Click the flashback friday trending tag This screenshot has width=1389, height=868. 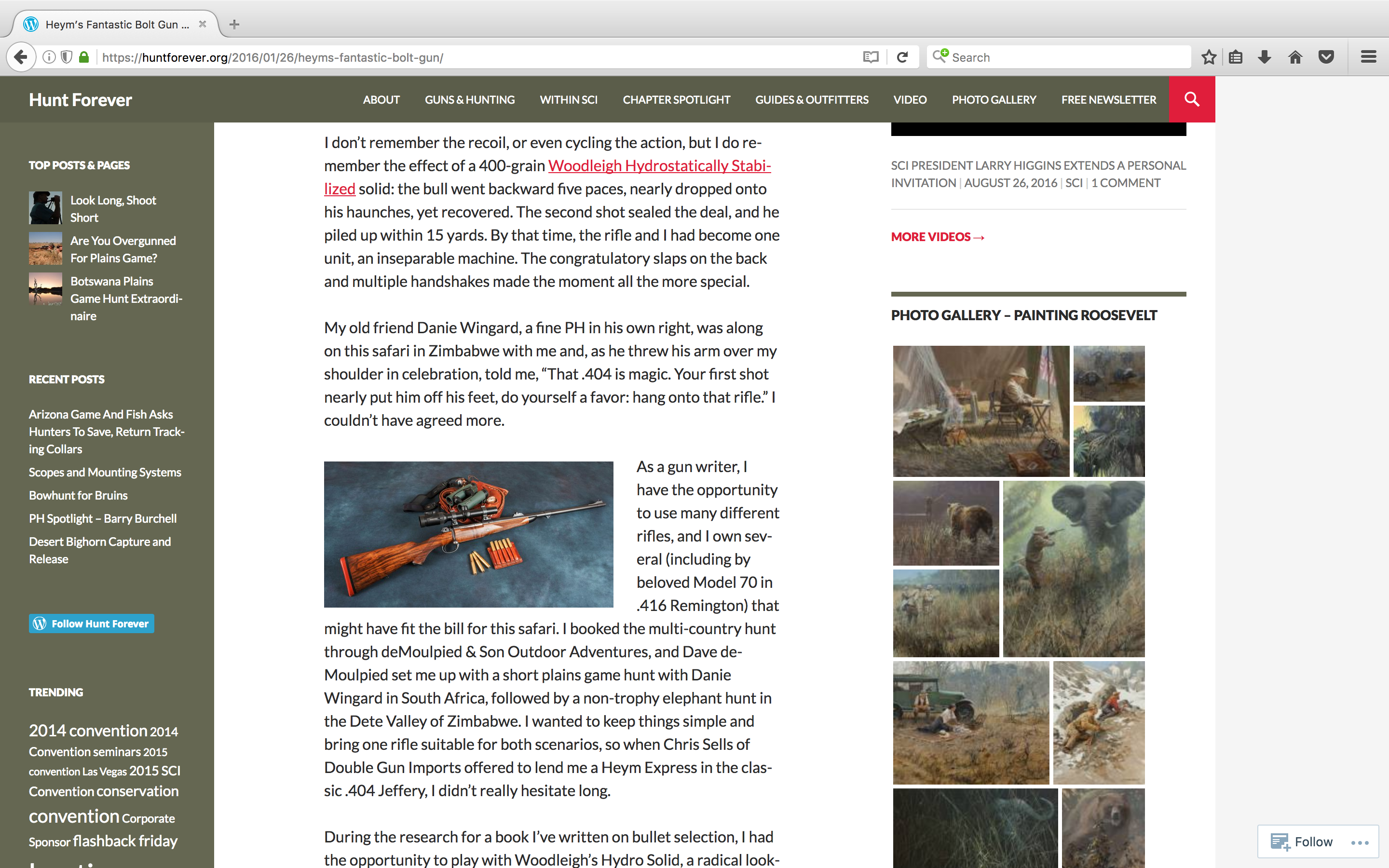[x=125, y=841]
